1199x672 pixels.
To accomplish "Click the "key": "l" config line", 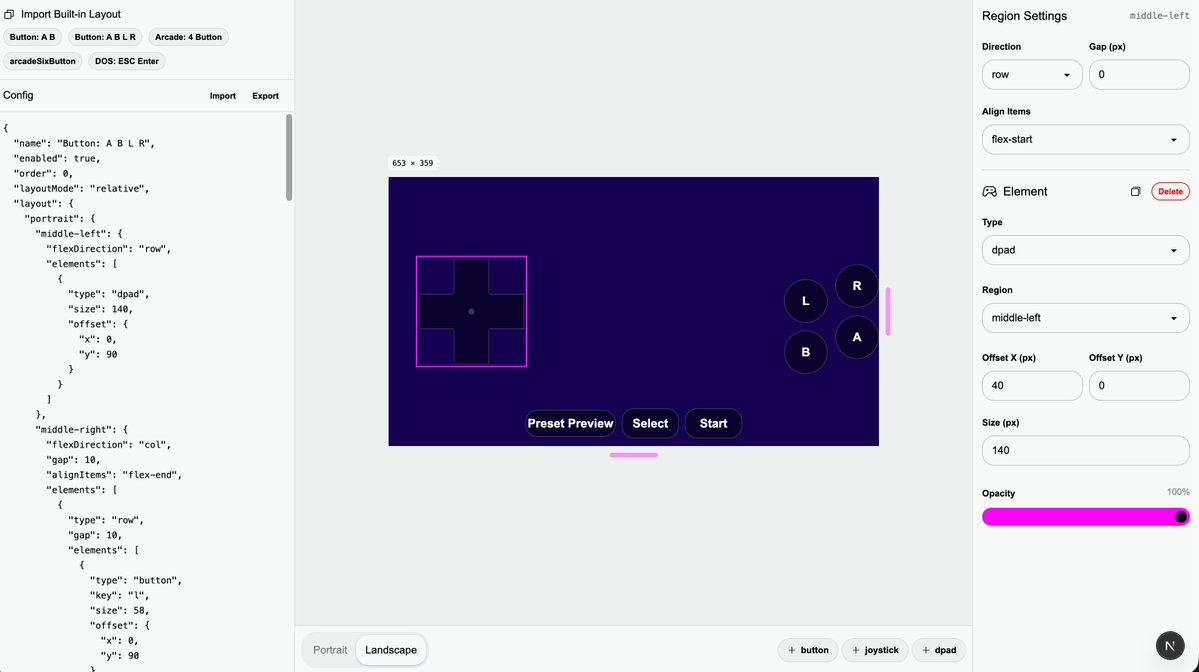I will [122, 595].
